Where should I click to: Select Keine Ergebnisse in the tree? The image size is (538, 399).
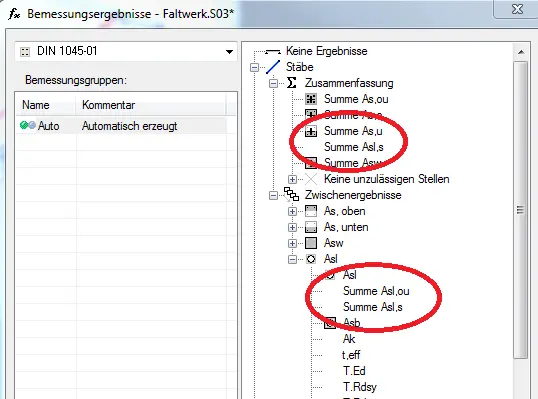[x=327, y=51]
